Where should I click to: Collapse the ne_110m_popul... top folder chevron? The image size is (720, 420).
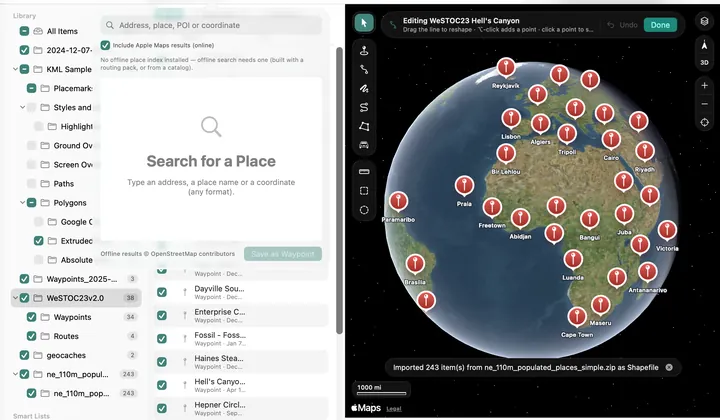[15, 374]
